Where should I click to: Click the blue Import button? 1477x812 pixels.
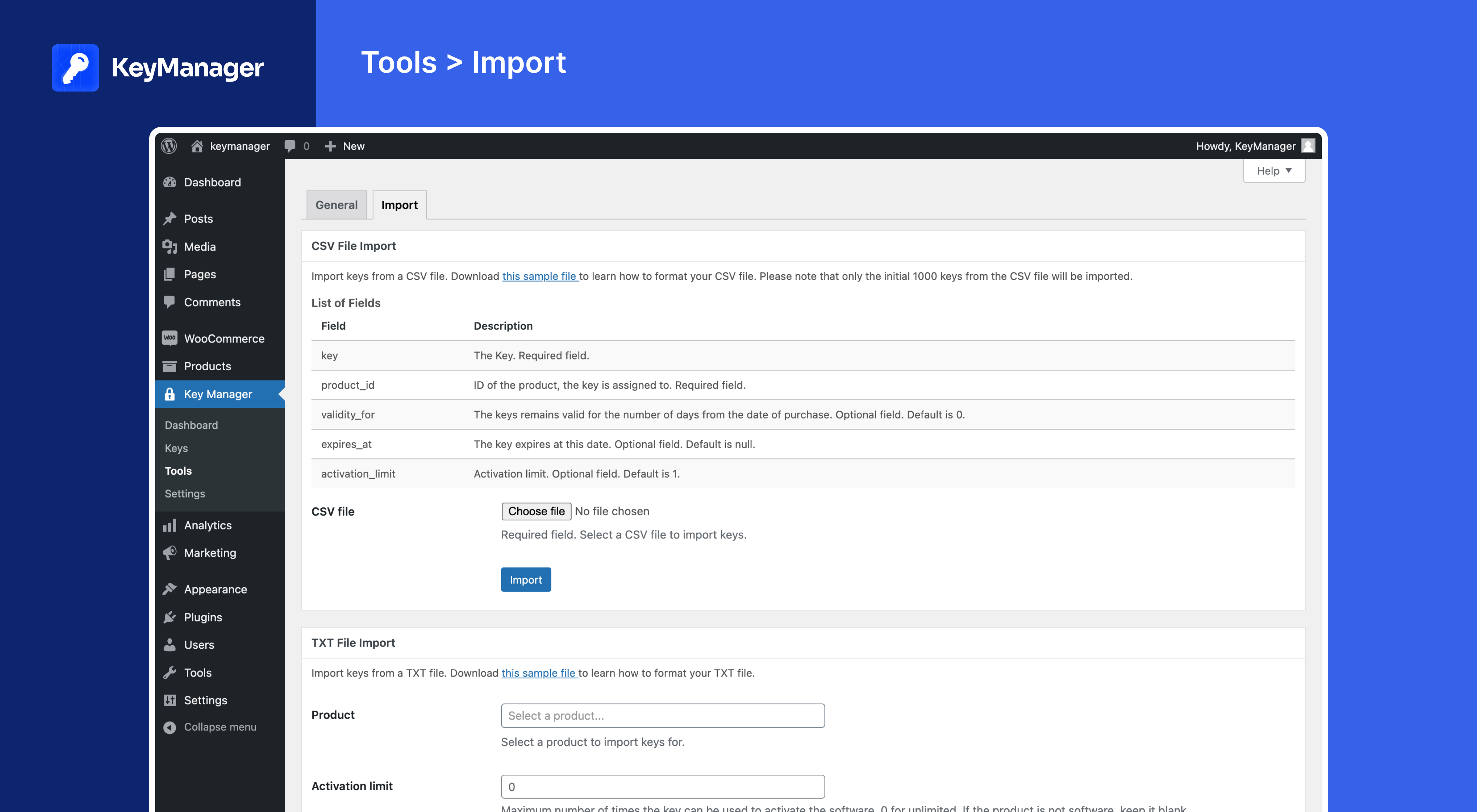point(526,580)
